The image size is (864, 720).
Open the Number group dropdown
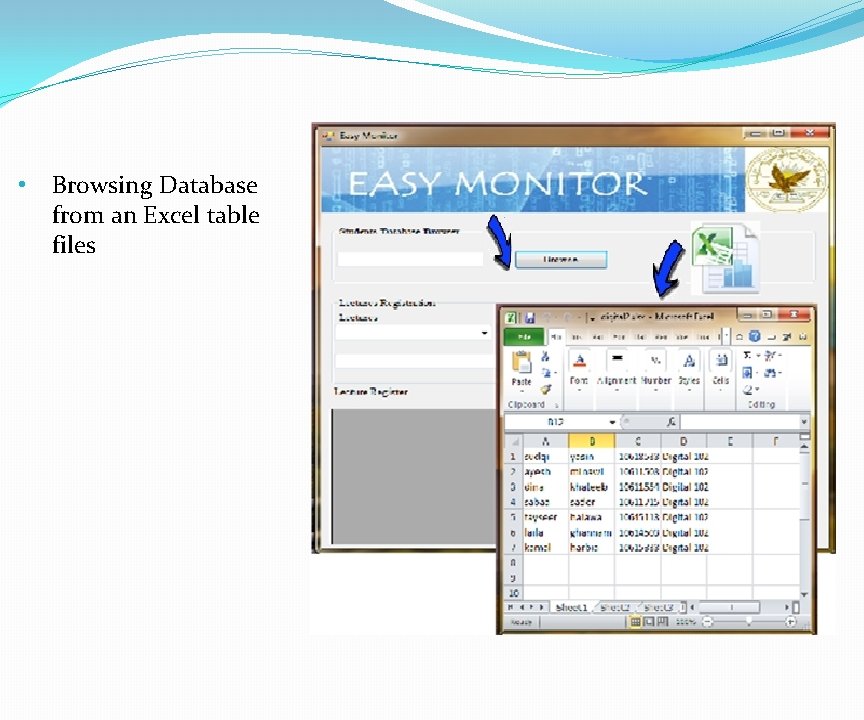pyautogui.click(x=656, y=370)
